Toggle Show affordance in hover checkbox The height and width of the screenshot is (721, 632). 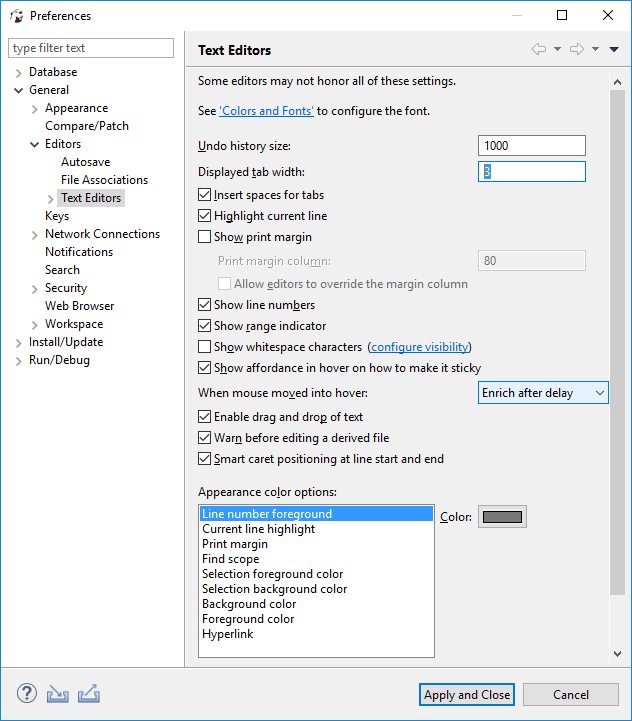coord(204,367)
